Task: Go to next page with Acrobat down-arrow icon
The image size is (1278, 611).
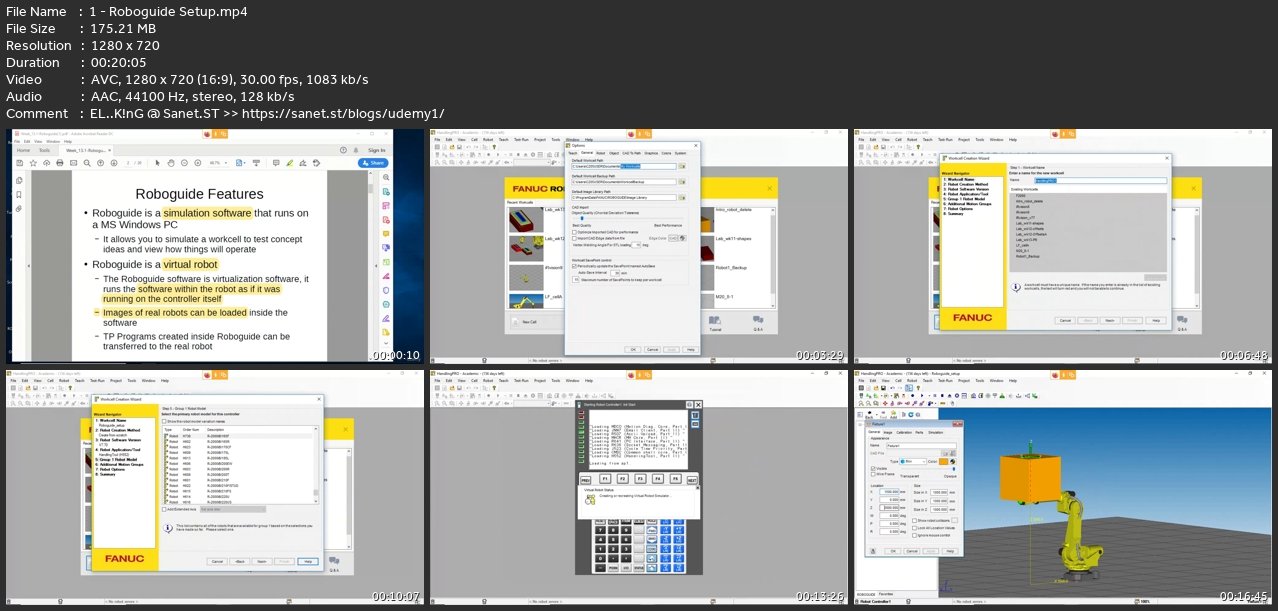Action: click(114, 163)
